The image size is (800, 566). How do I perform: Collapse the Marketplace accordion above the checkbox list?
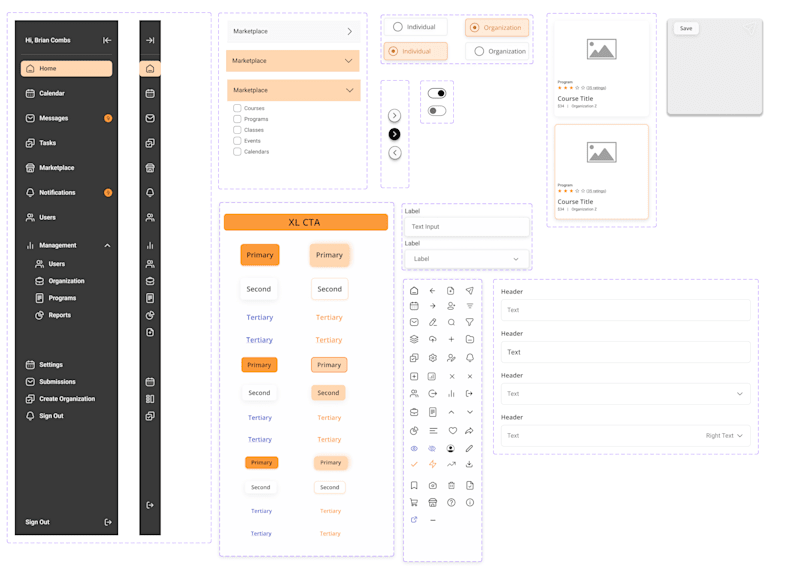293,90
